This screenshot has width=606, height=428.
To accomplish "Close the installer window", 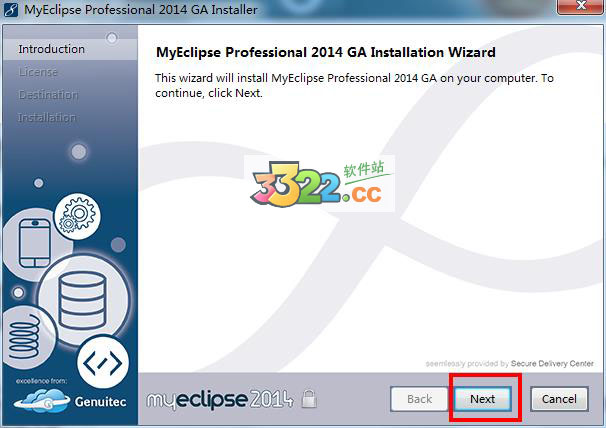I will pos(581,6).
